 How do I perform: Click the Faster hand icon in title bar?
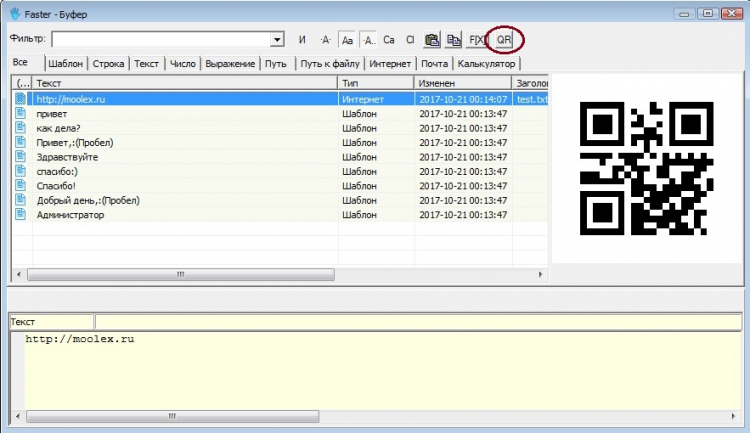coord(15,14)
